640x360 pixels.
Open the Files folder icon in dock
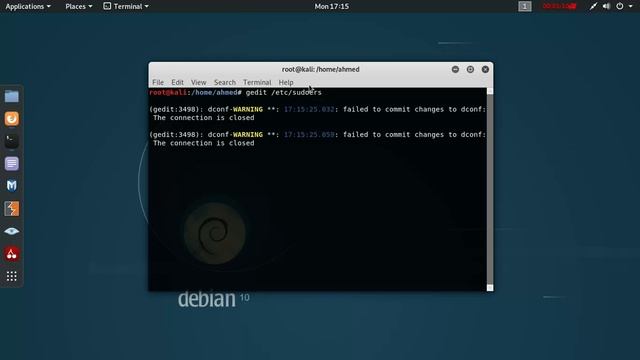[x=11, y=96]
